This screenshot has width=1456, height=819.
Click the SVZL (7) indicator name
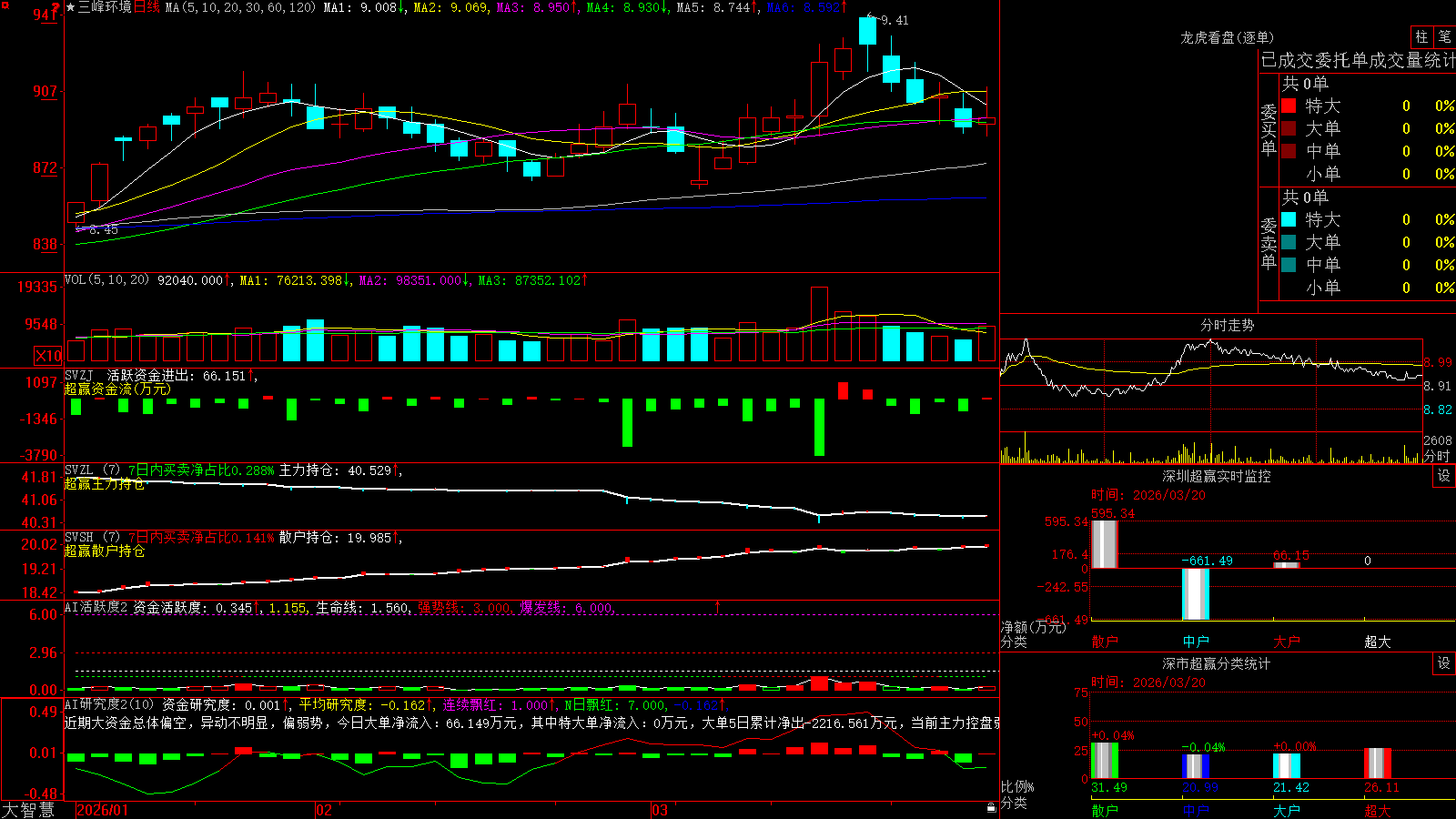click(92, 470)
